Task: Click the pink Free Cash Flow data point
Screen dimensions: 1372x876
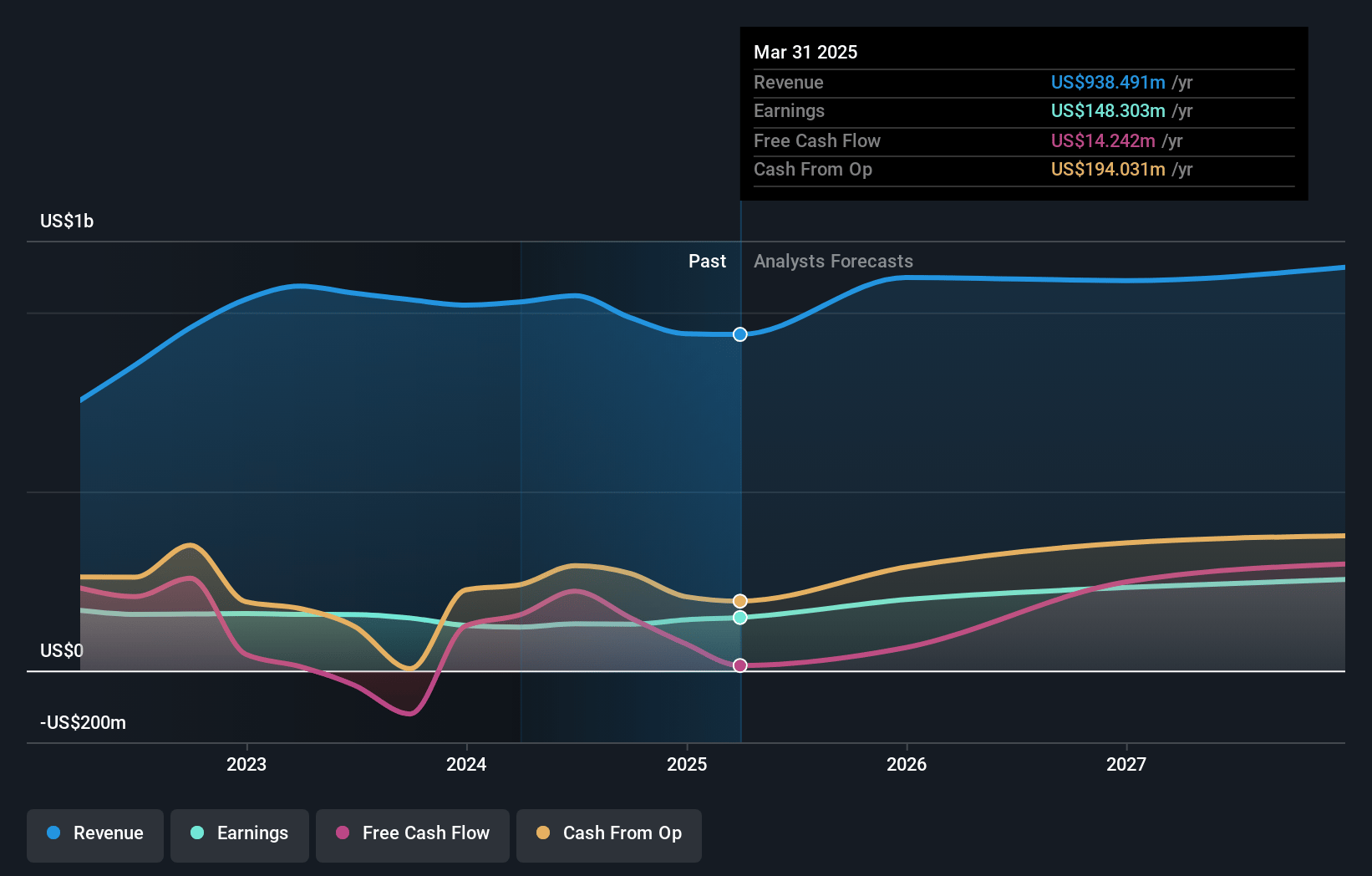Action: tap(740, 665)
